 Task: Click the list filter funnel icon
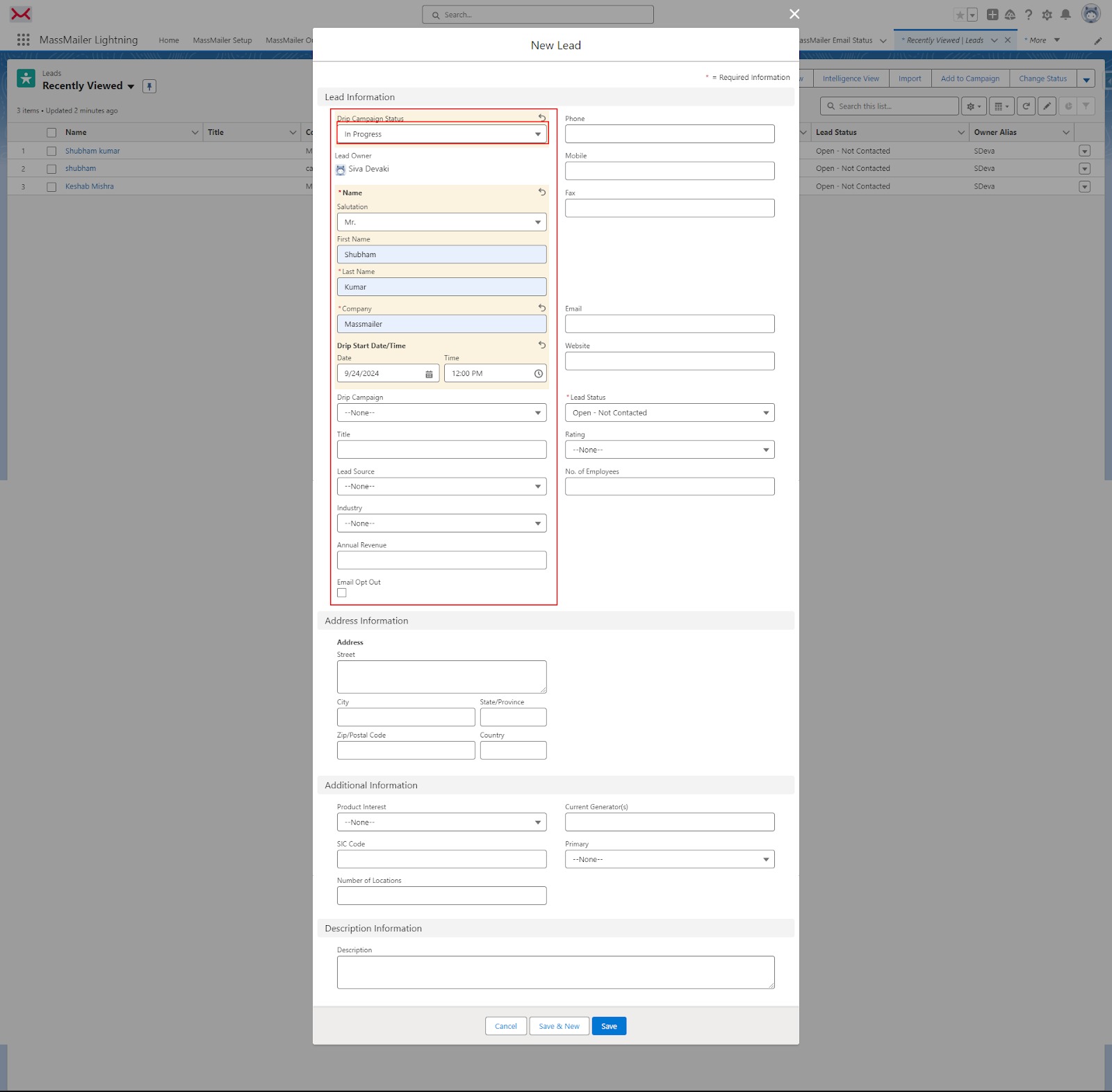tap(1086, 106)
